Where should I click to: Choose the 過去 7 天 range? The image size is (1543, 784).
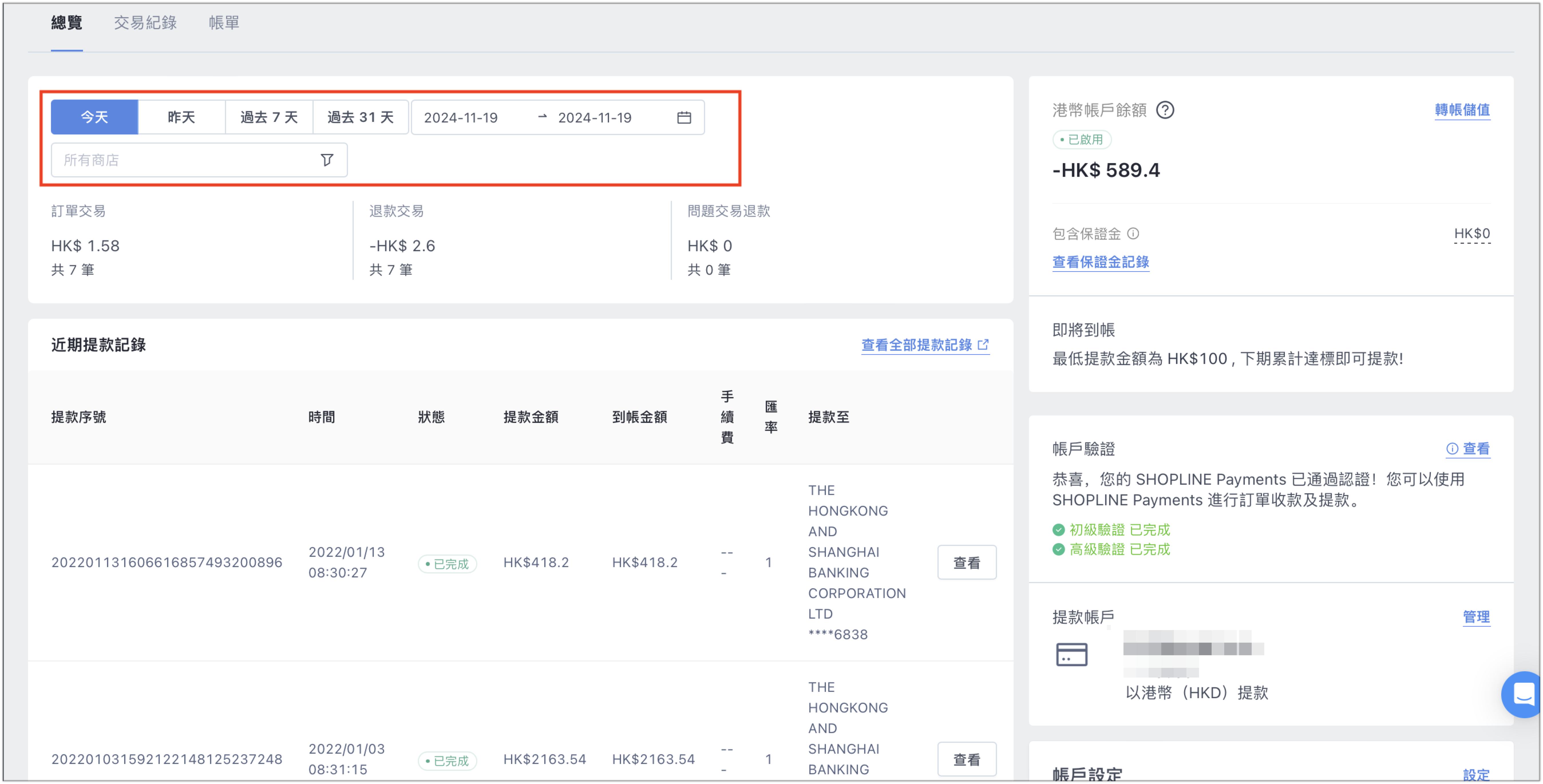[269, 117]
